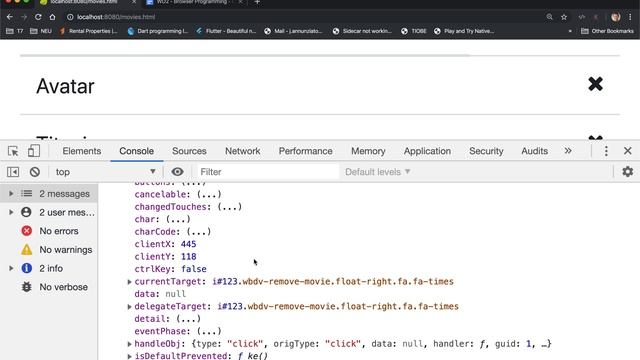Clear the console output
This screenshot has height=360, width=640.
pyautogui.click(x=35, y=172)
